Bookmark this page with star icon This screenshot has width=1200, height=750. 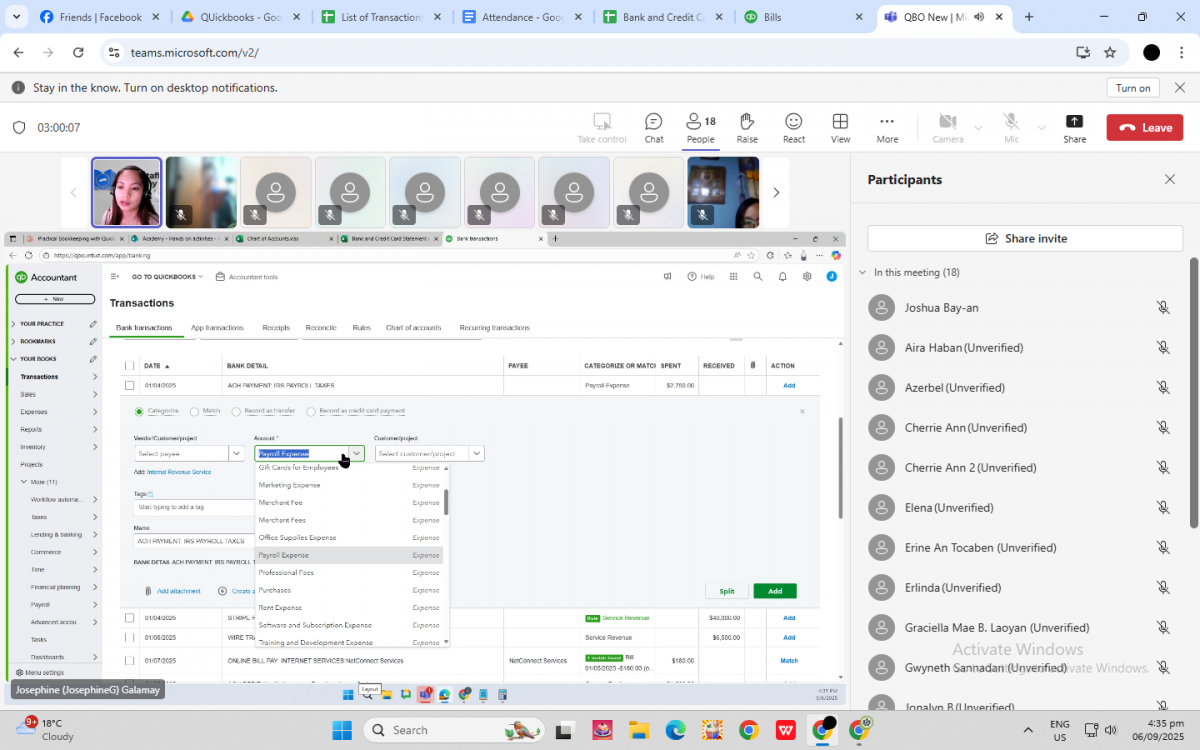[x=1110, y=52]
